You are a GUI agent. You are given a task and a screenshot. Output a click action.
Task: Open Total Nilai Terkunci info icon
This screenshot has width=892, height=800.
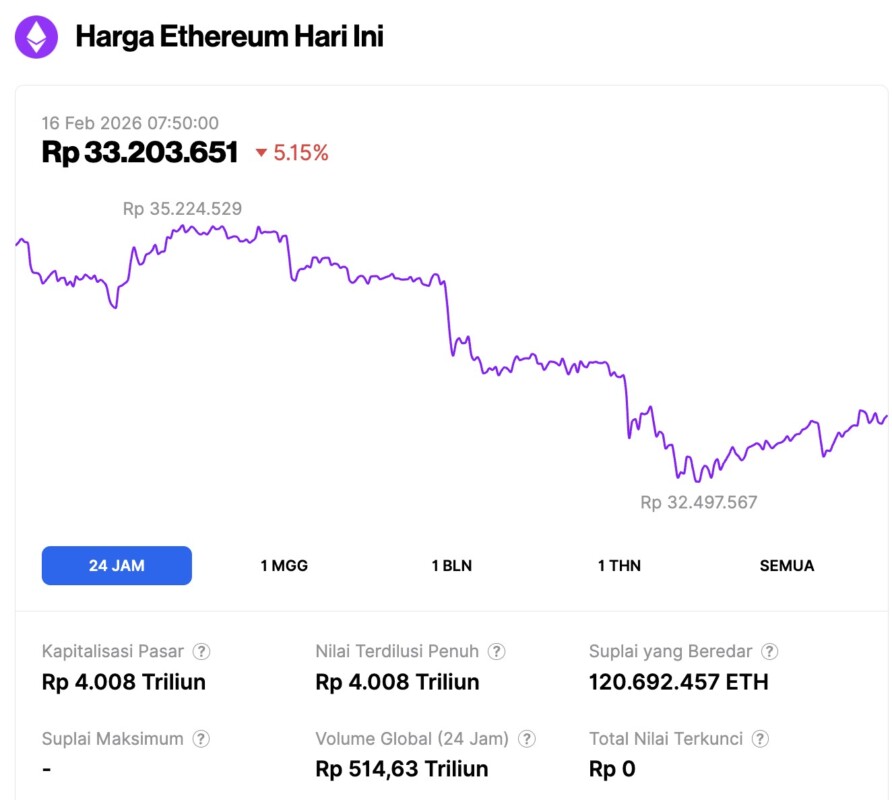[760, 739]
